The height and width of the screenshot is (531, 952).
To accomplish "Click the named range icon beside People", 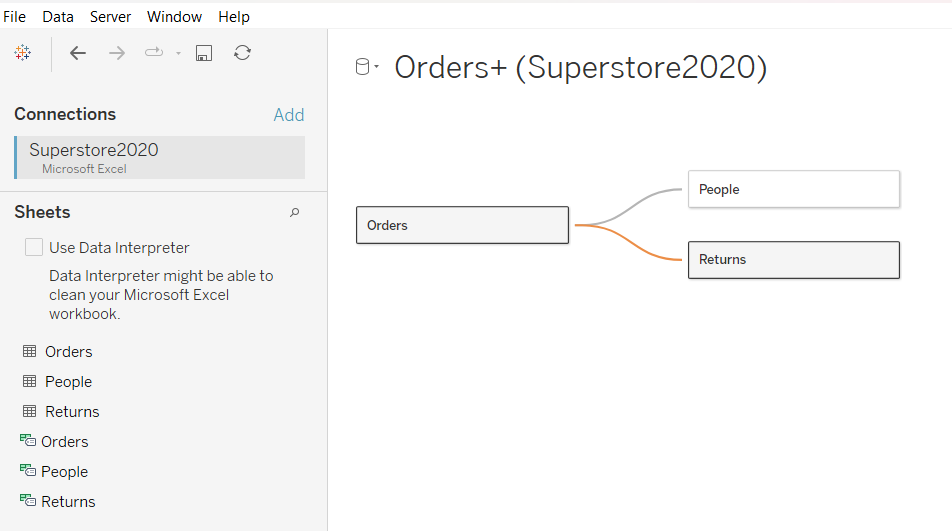I will (x=27, y=472).
